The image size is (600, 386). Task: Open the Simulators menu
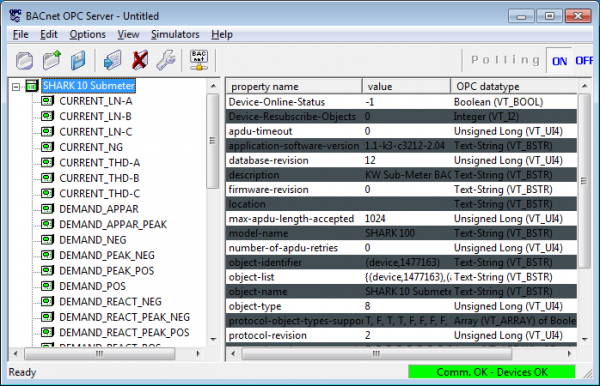point(175,34)
